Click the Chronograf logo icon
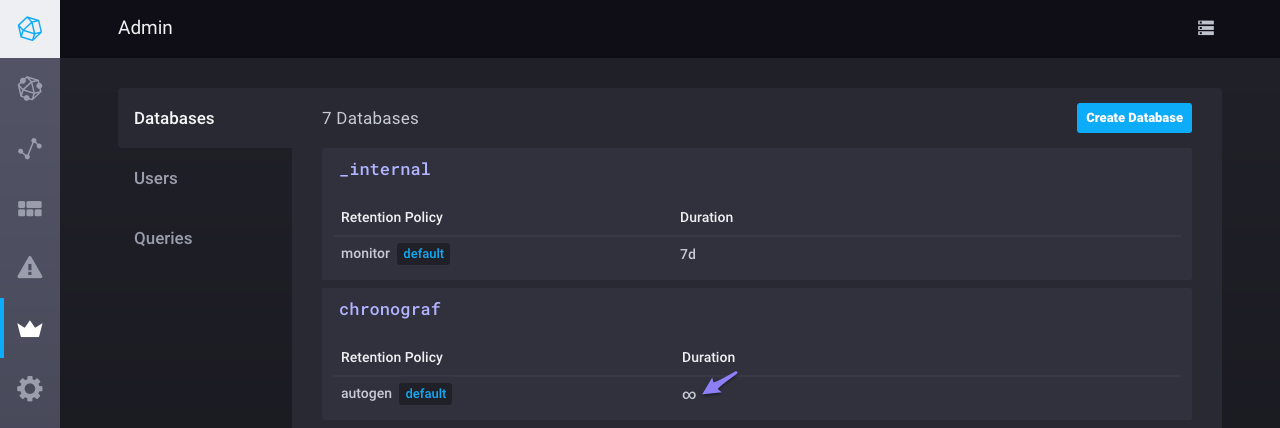 pyautogui.click(x=30, y=29)
